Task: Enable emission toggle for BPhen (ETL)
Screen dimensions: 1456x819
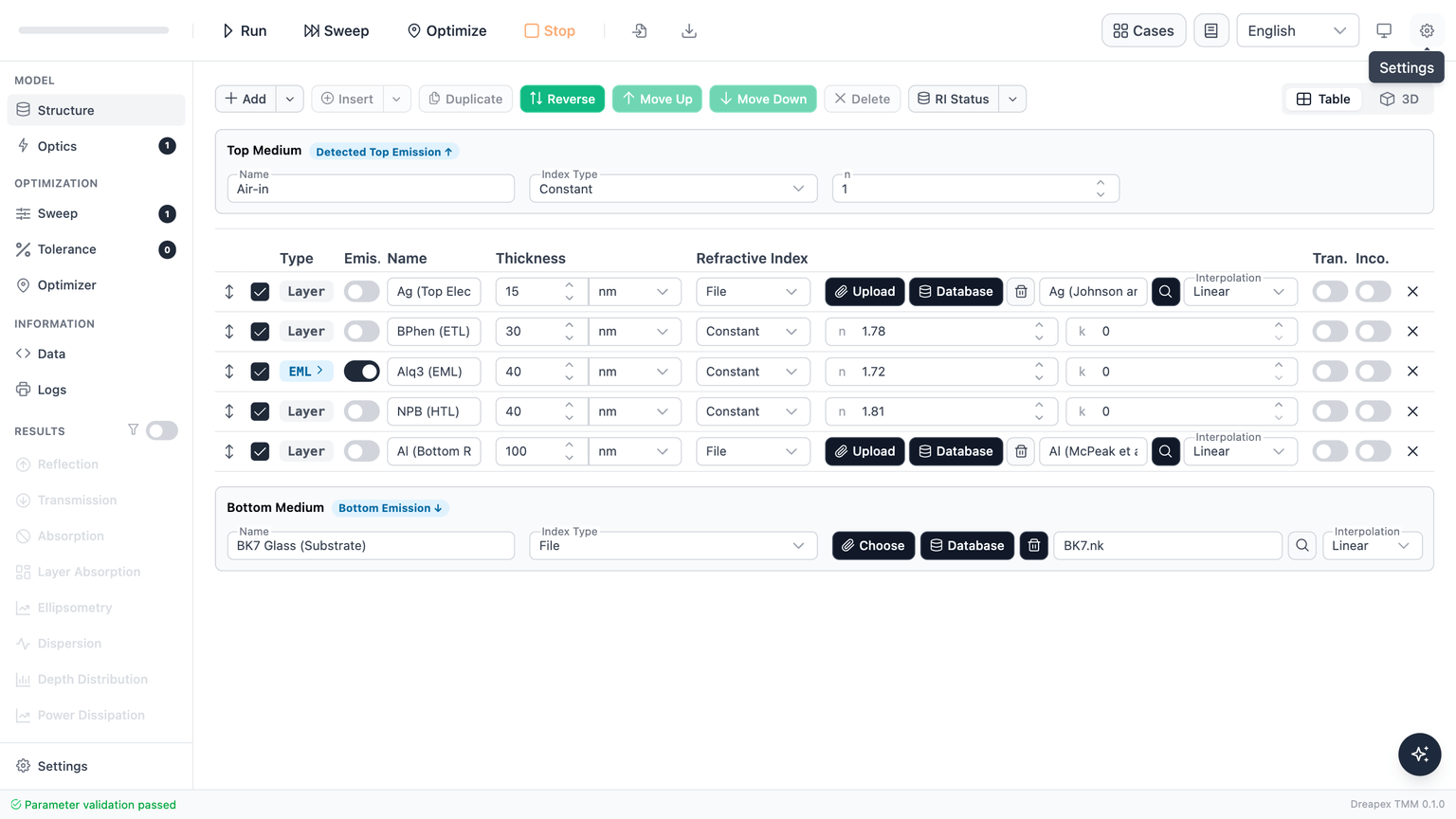Action: tap(361, 332)
